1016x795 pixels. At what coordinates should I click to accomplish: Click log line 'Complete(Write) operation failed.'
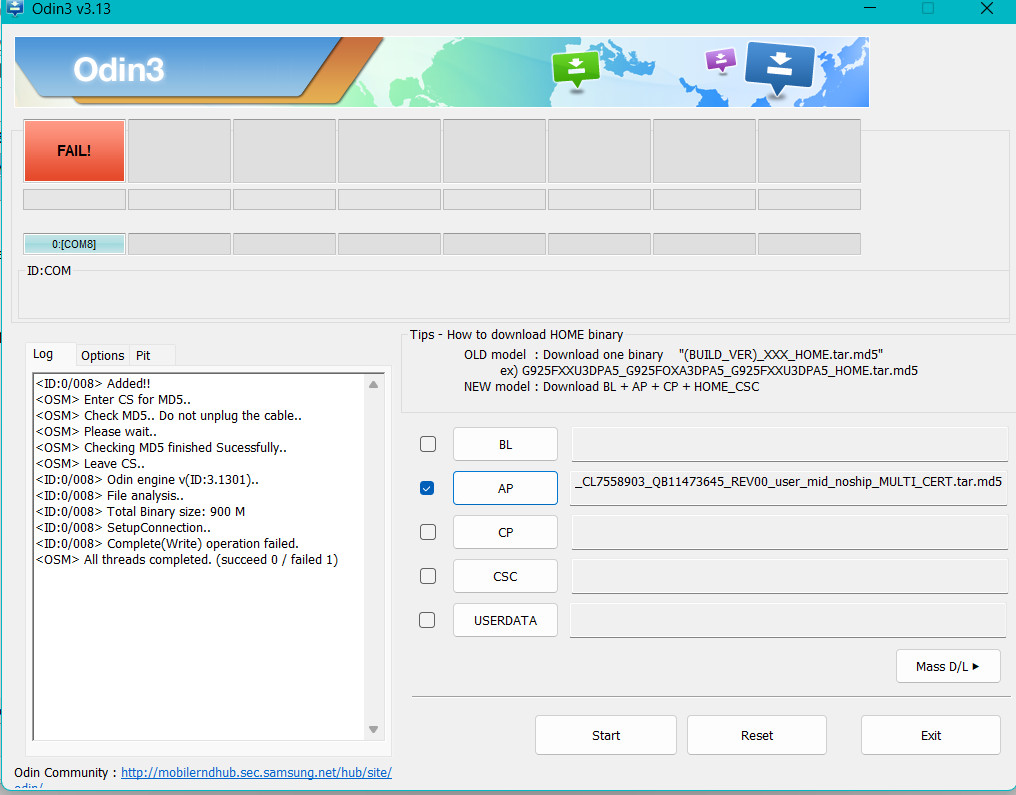coord(167,544)
